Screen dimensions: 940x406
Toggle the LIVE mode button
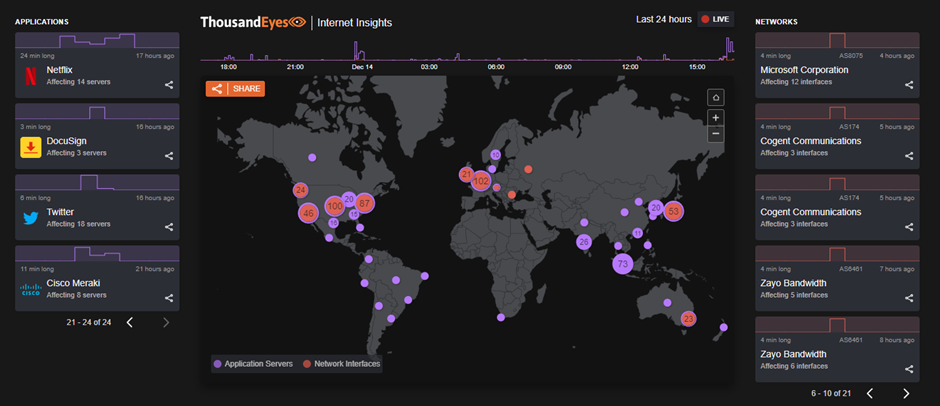pyautogui.click(x=715, y=19)
